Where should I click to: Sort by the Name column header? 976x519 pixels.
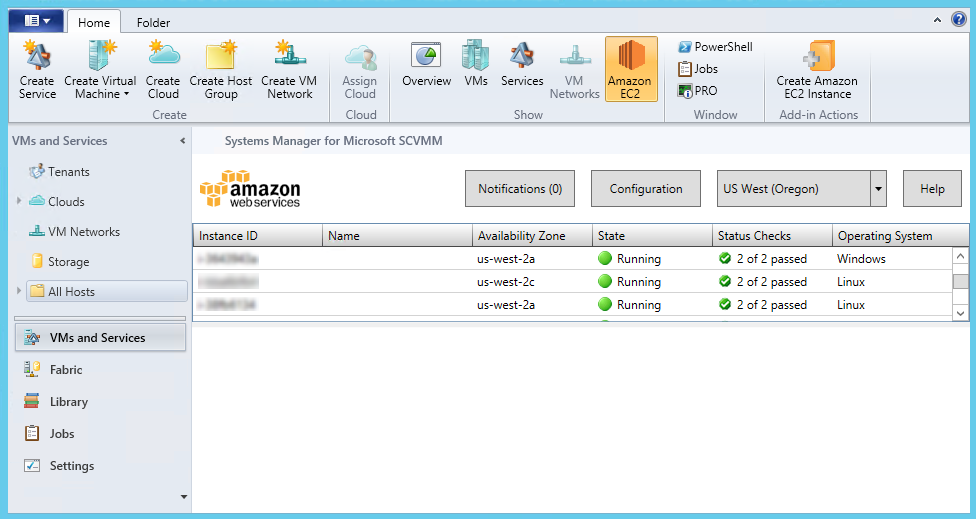point(397,236)
